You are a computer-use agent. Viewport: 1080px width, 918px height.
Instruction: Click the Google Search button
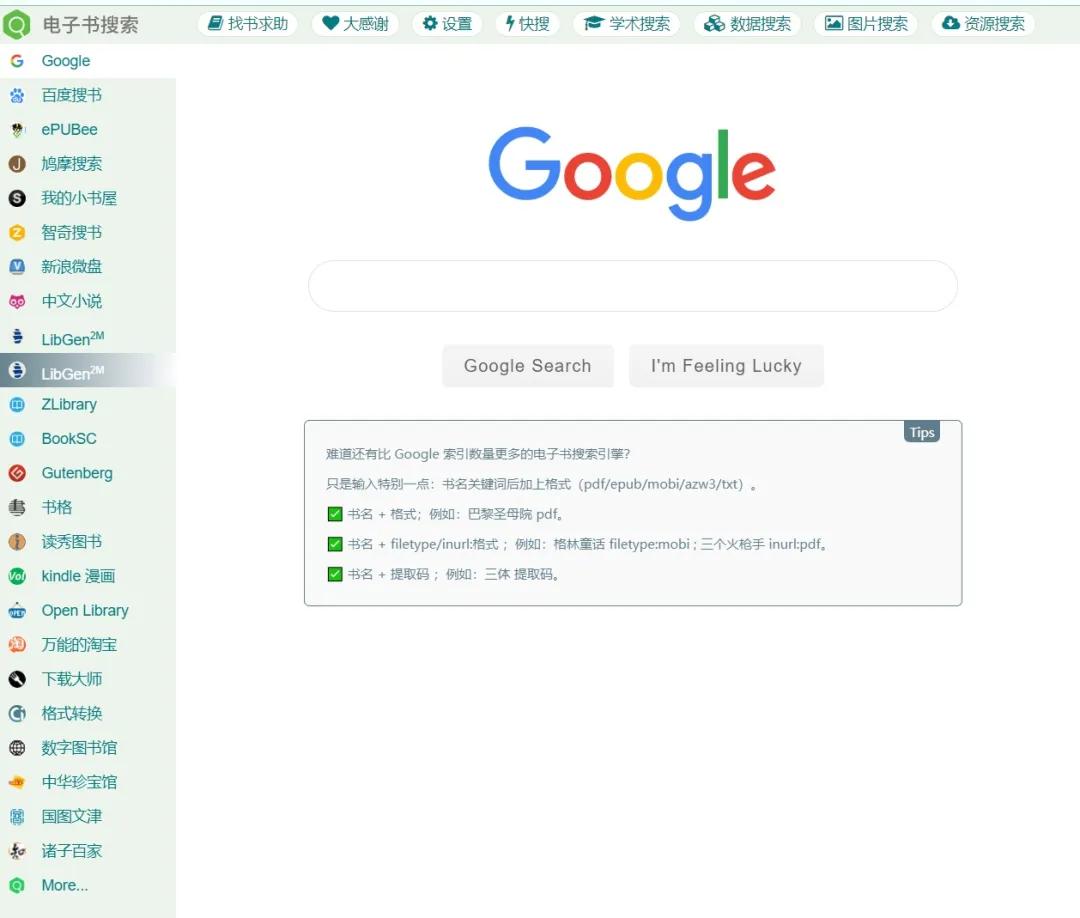527,366
